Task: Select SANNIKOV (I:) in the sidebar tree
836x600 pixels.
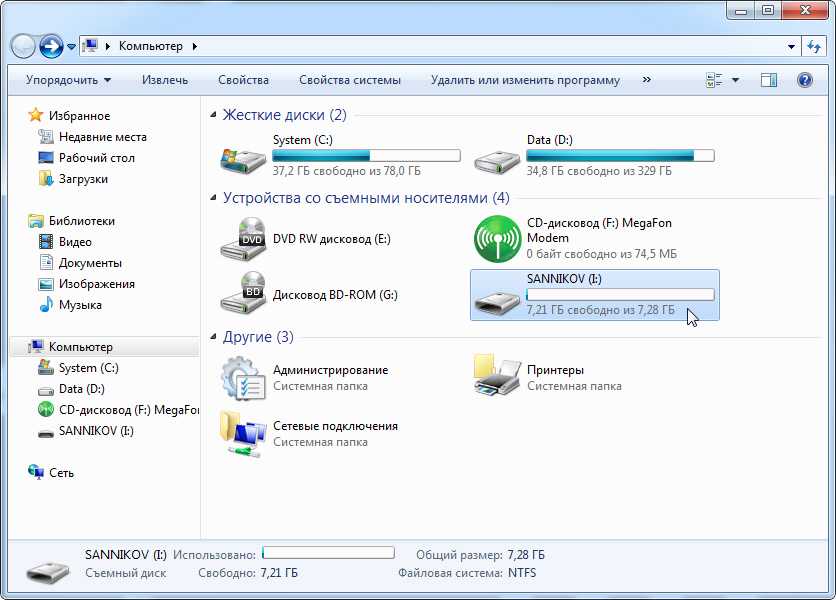Action: (x=96, y=431)
